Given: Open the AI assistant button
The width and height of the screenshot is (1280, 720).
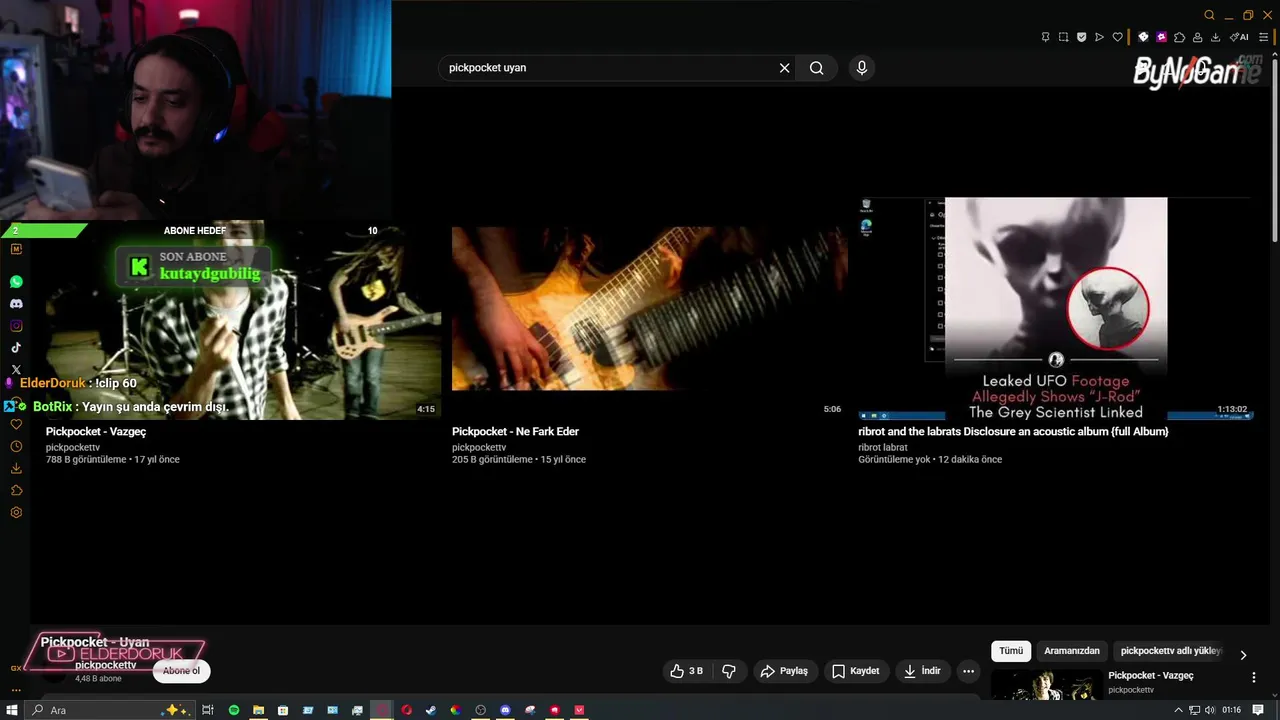Looking at the screenshot, I should click(x=1239, y=37).
